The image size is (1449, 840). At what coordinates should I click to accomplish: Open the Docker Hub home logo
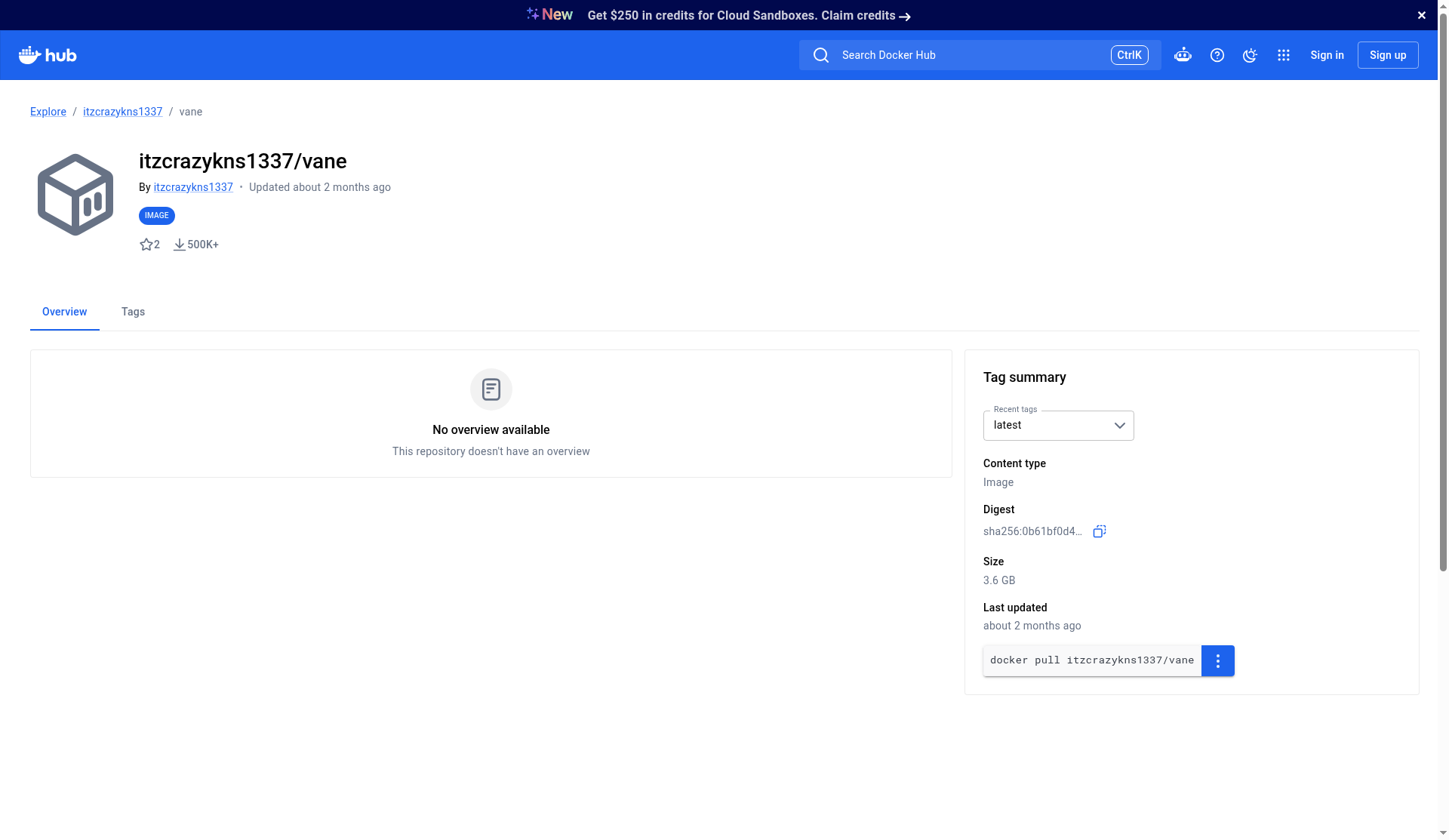[48, 55]
